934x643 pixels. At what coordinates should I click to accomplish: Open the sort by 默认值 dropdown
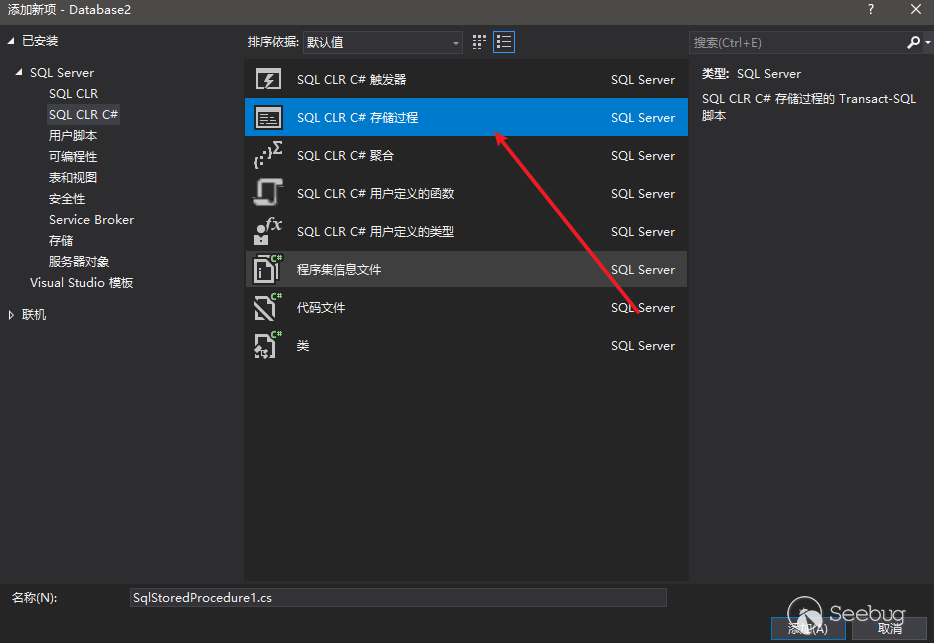coord(383,43)
